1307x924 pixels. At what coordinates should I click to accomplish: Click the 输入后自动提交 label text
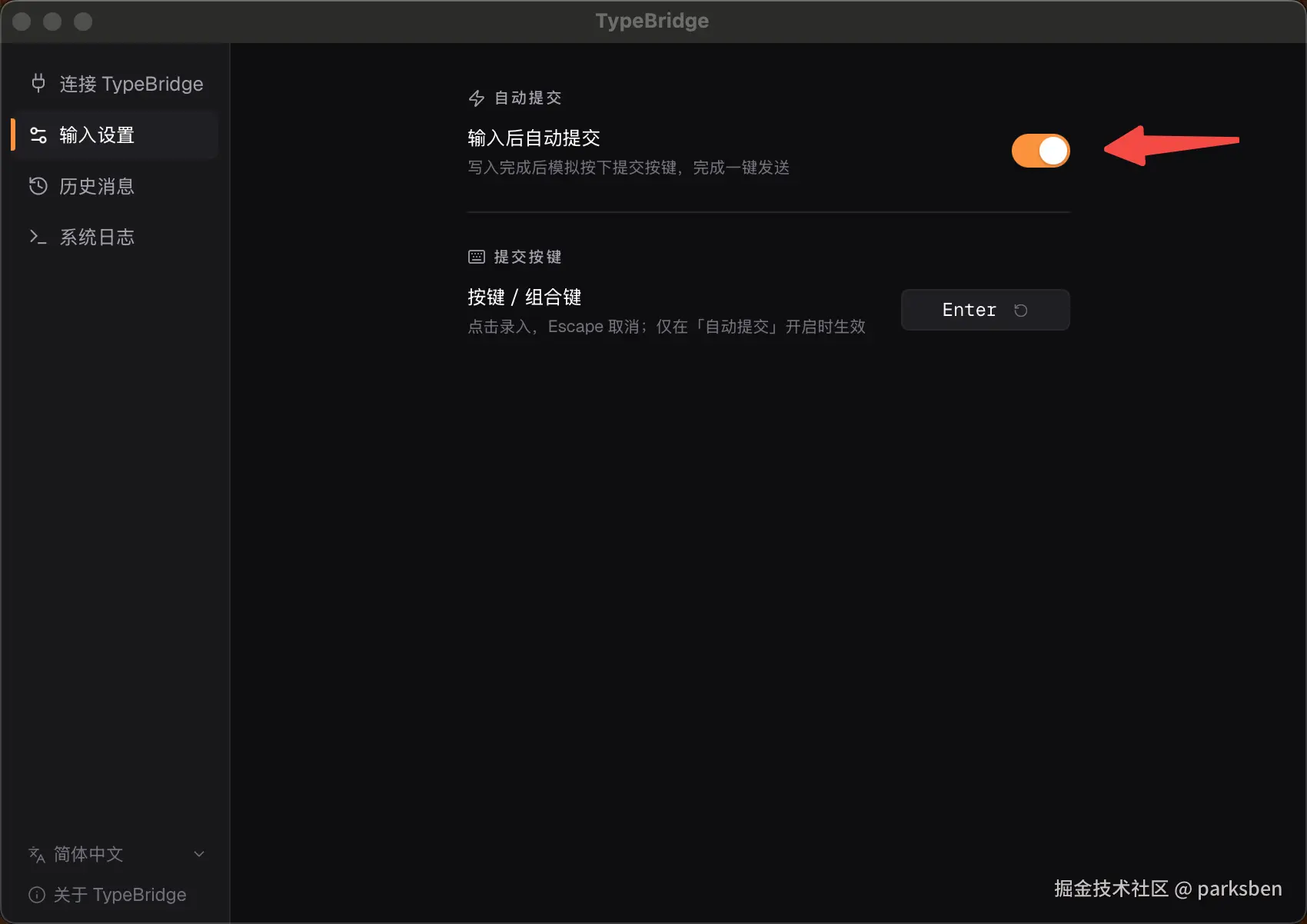coord(534,138)
